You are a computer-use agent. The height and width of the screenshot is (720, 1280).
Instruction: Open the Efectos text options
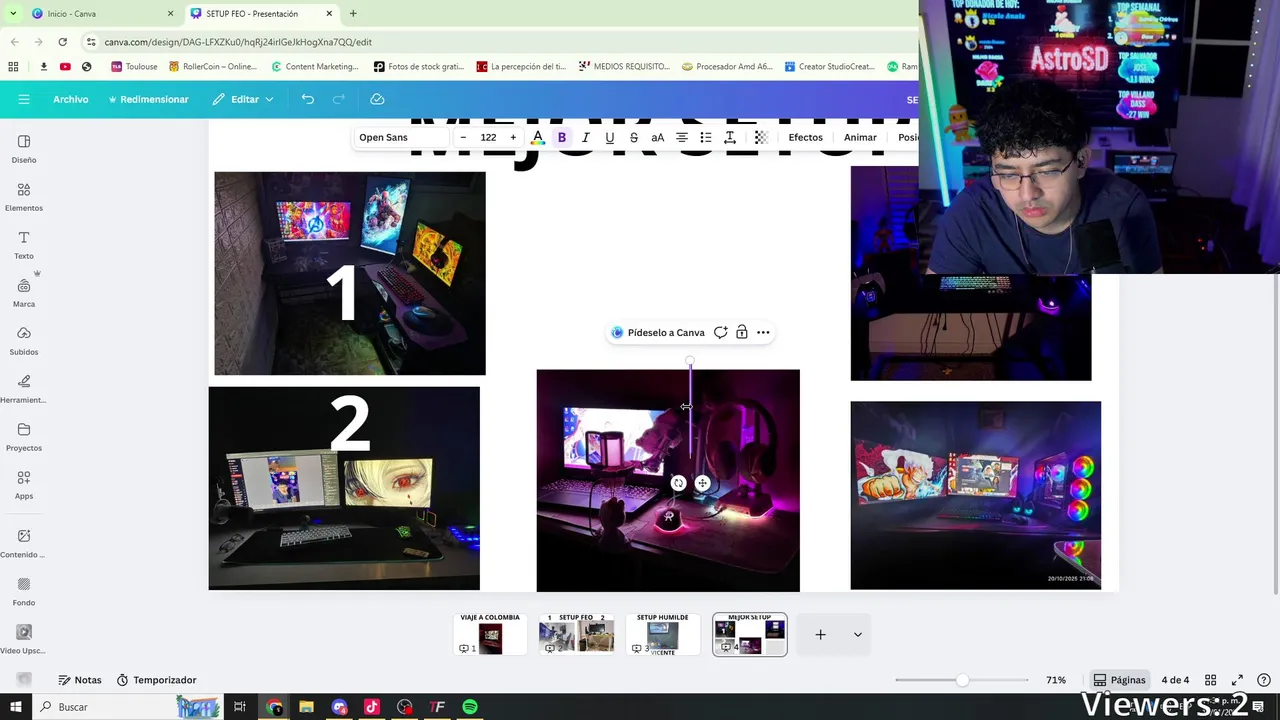pos(805,137)
